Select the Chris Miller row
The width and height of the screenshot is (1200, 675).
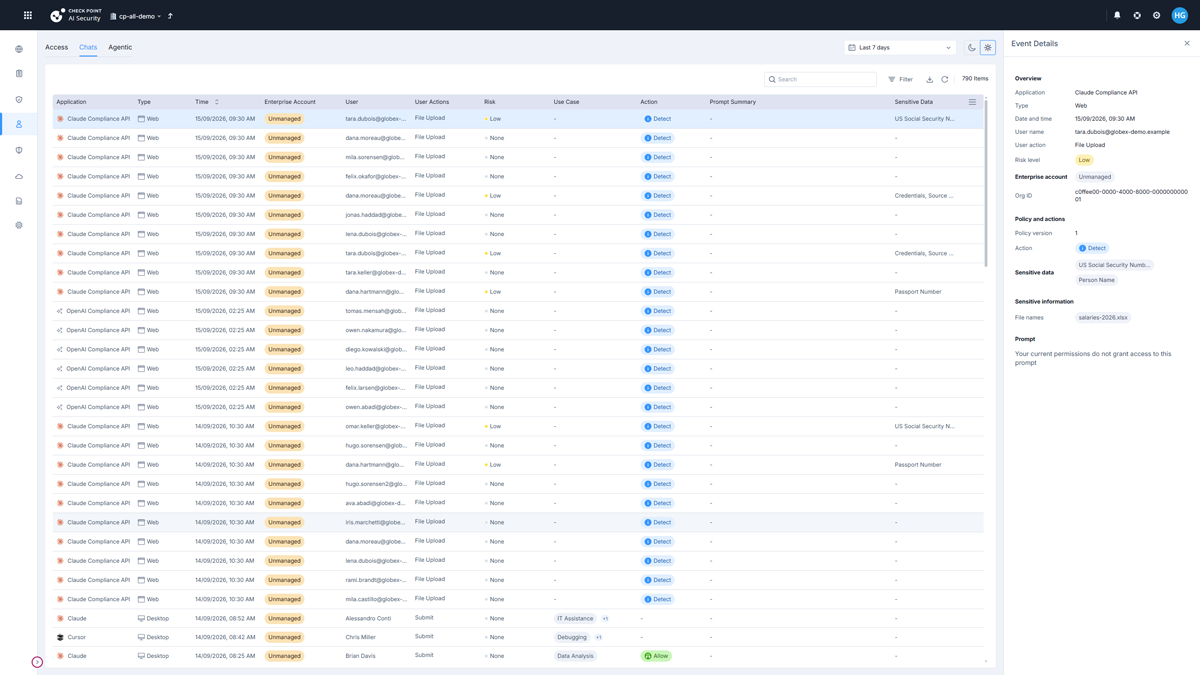518,637
